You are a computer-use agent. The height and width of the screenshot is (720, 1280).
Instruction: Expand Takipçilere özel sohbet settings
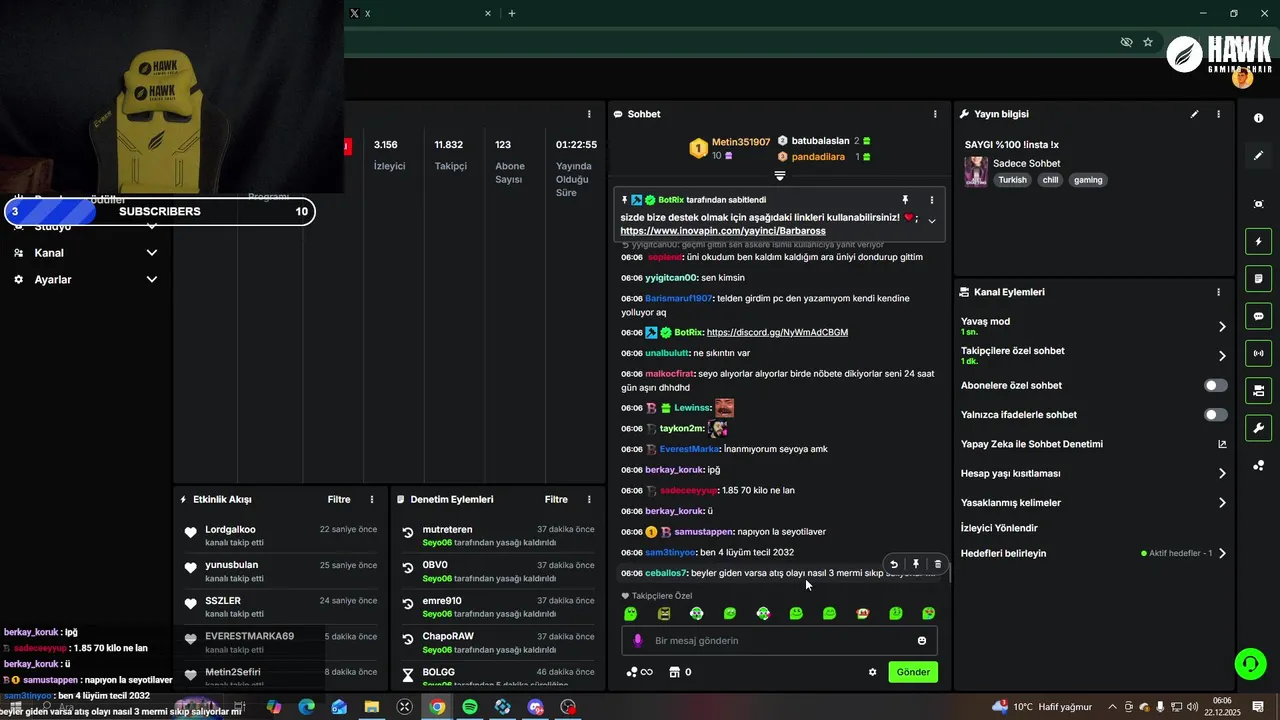click(1222, 355)
